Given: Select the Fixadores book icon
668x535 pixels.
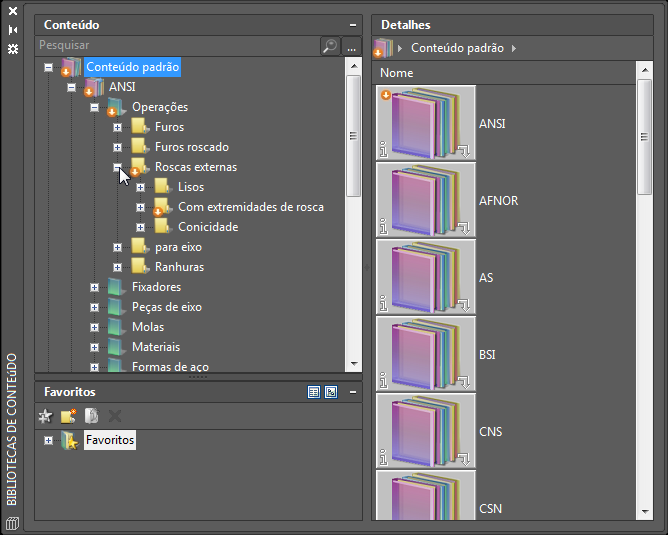Looking at the screenshot, I should (x=117, y=287).
